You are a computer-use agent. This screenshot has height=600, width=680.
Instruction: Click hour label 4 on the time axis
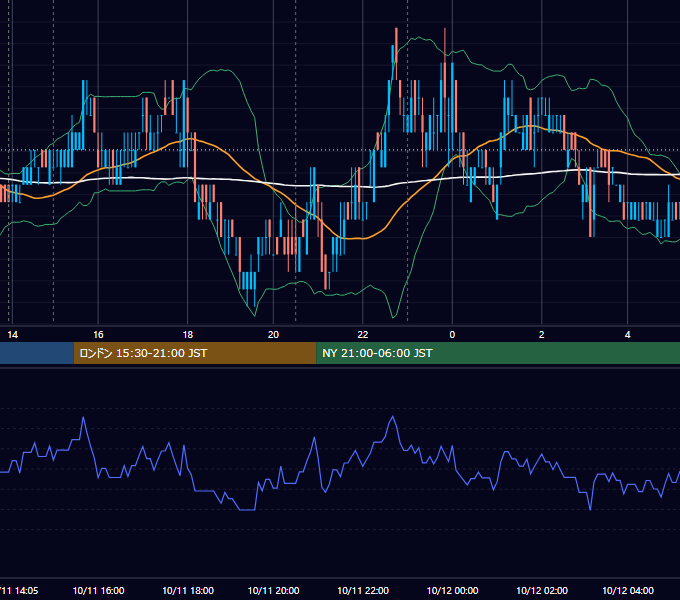click(x=628, y=335)
